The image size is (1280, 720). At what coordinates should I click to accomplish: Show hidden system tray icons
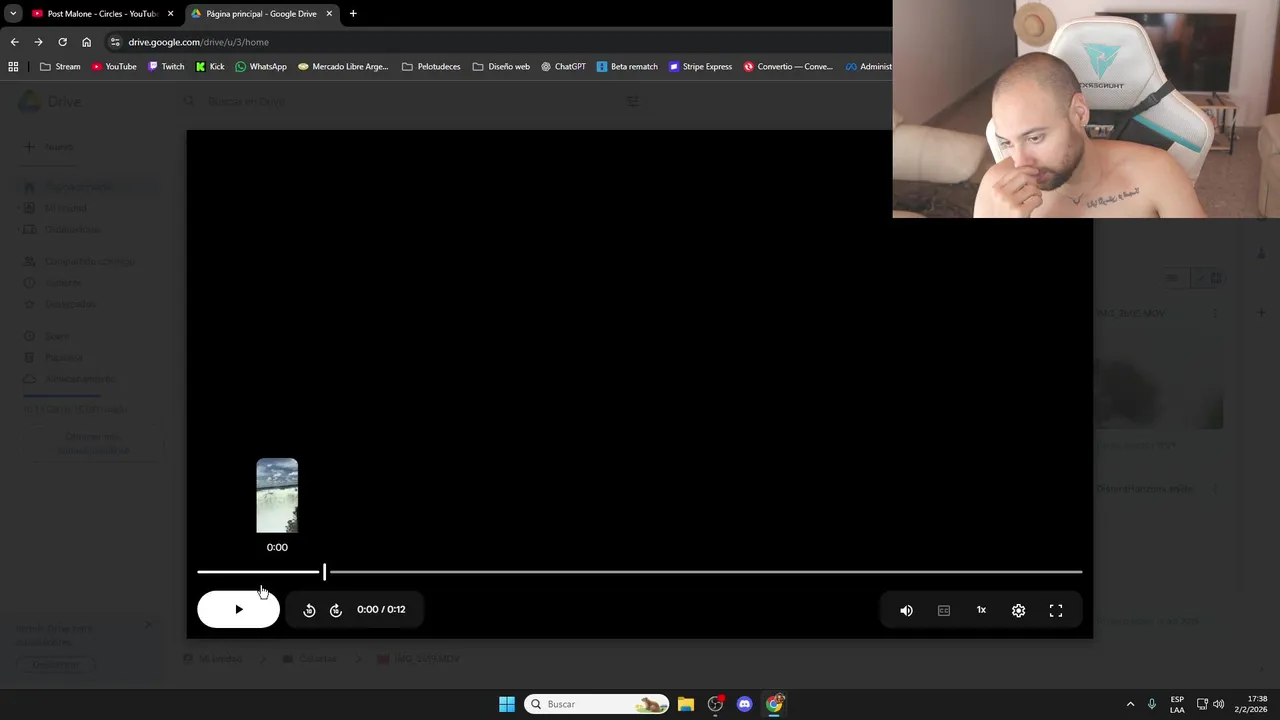pos(1130,704)
